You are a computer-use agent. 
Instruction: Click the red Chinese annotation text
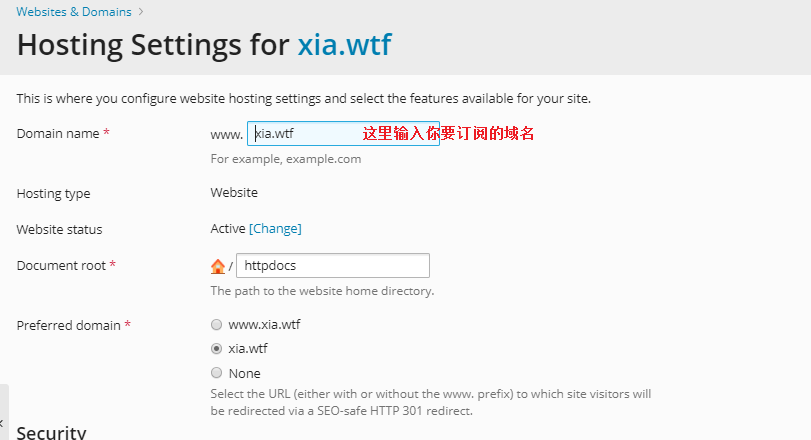pyautogui.click(x=448, y=133)
